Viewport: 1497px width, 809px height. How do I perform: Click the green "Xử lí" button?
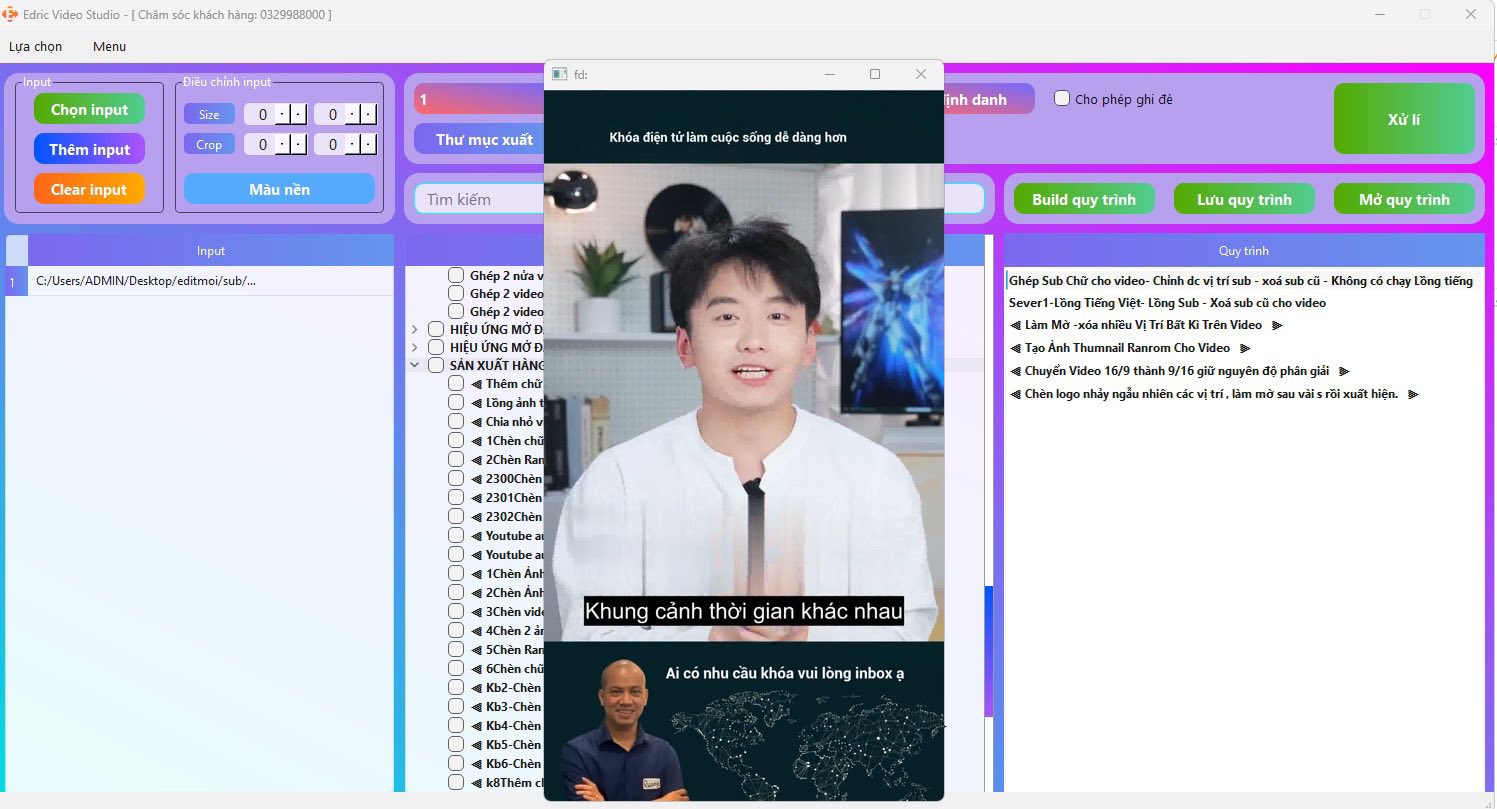[1404, 118]
